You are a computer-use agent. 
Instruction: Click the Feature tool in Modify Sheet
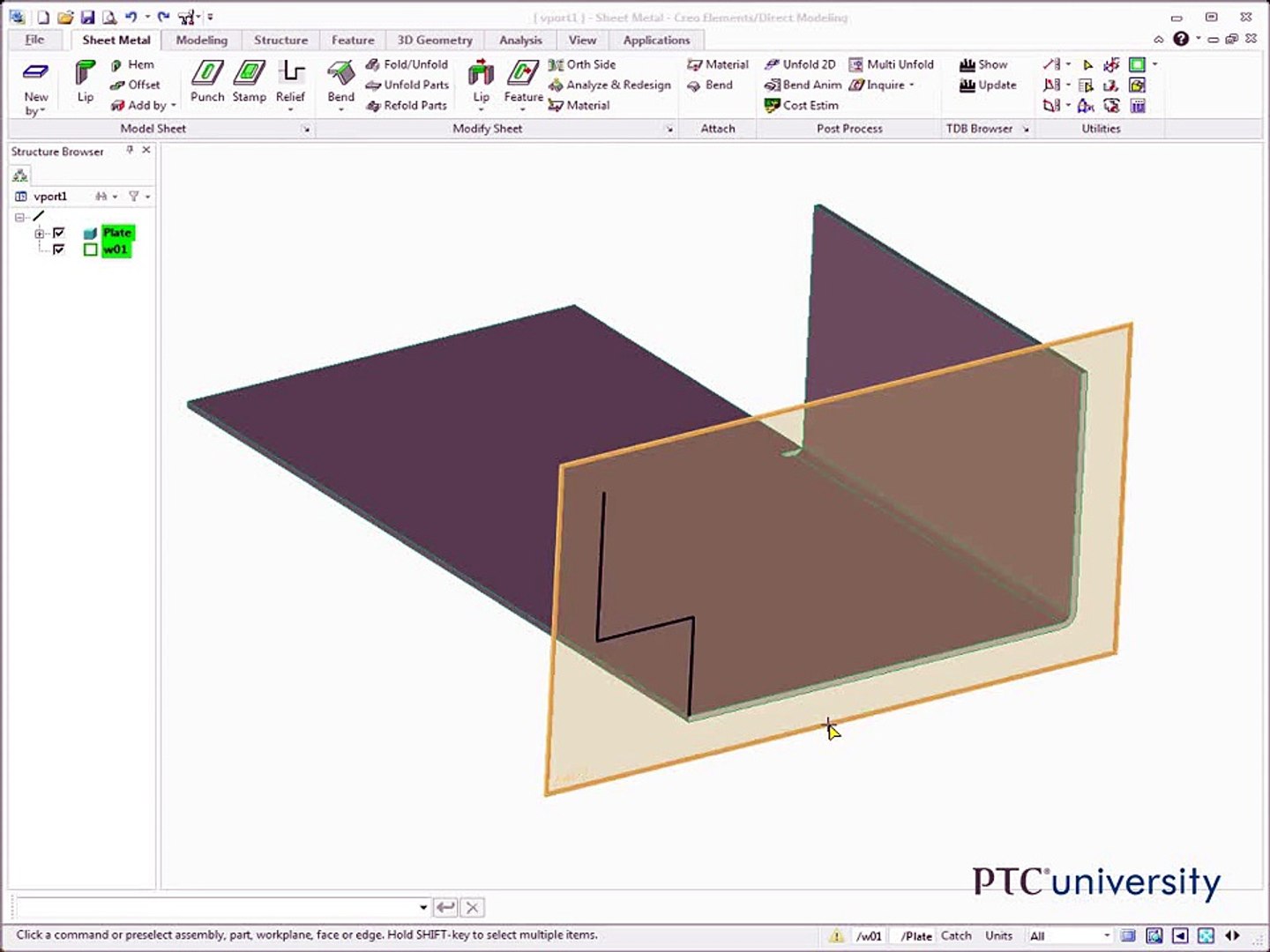coord(523,85)
